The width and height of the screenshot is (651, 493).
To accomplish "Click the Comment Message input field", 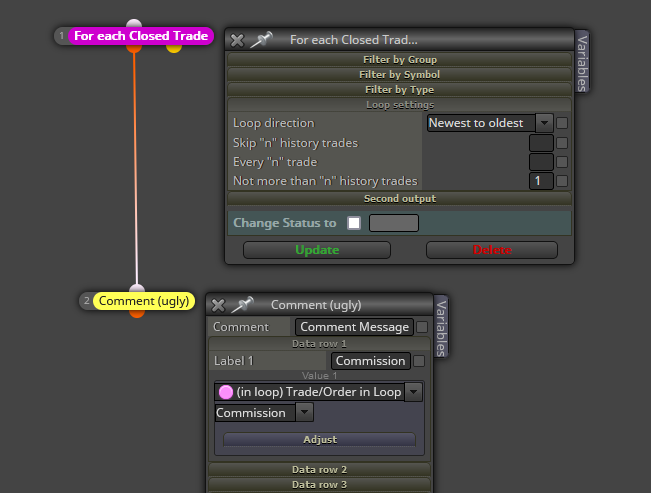I will pyautogui.click(x=355, y=327).
